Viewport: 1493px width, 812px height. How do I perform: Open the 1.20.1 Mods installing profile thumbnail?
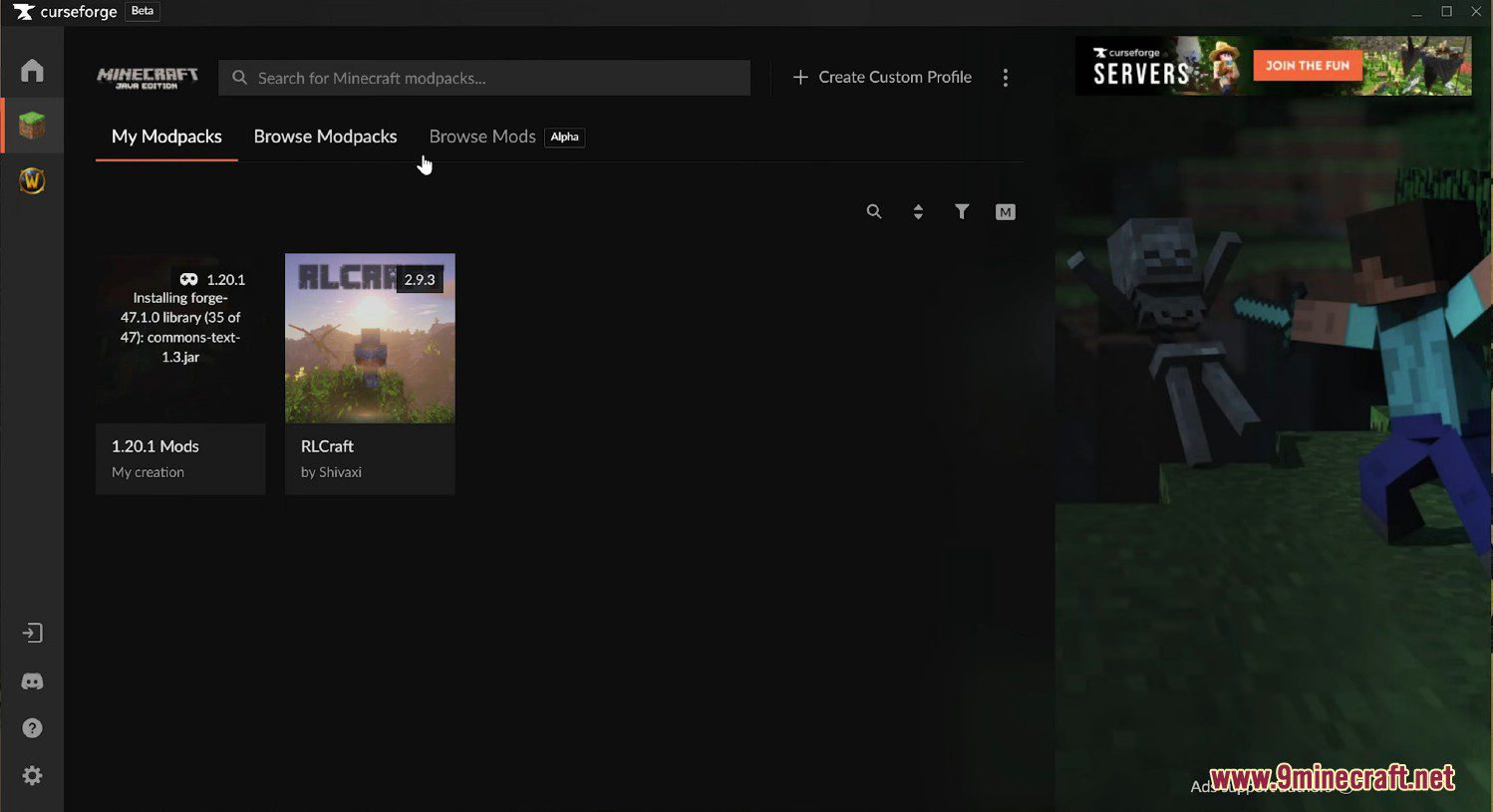pyautogui.click(x=180, y=338)
